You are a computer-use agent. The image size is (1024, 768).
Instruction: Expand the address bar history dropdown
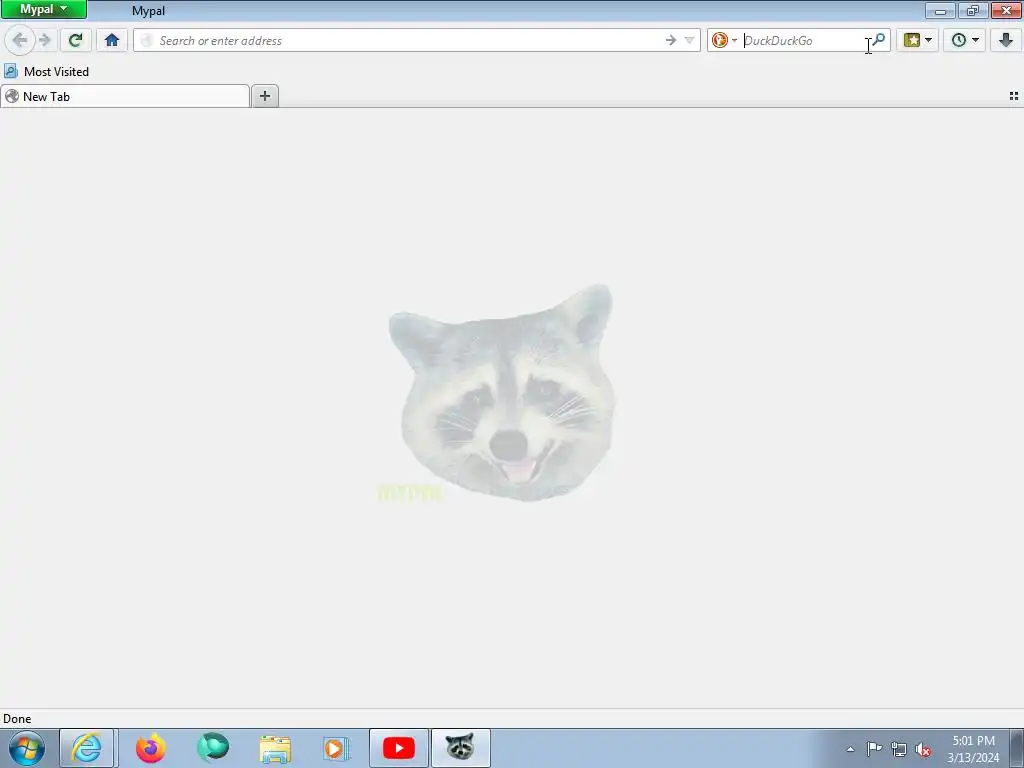pyautogui.click(x=689, y=40)
